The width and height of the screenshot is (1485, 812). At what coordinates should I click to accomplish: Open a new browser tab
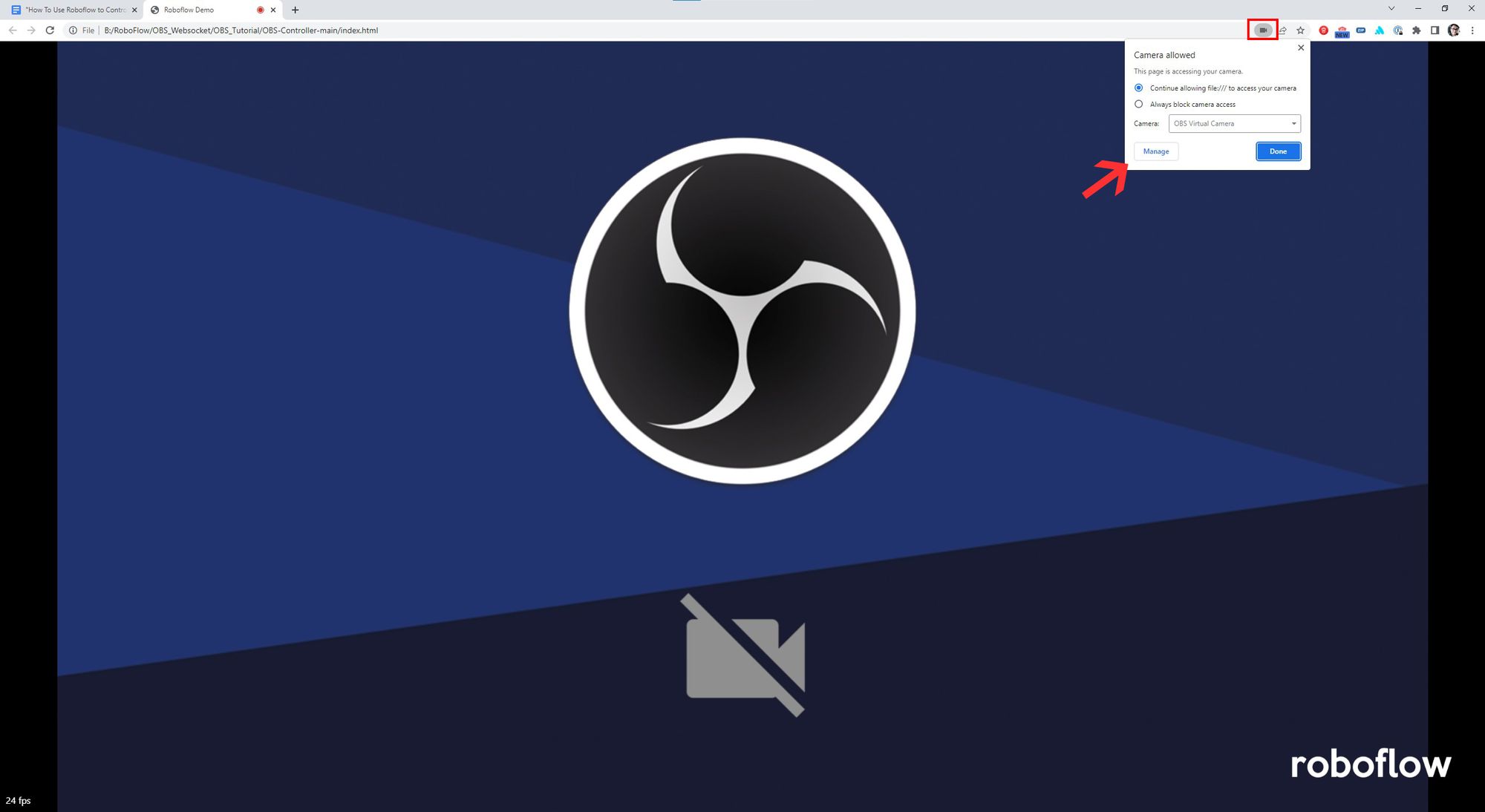[295, 10]
